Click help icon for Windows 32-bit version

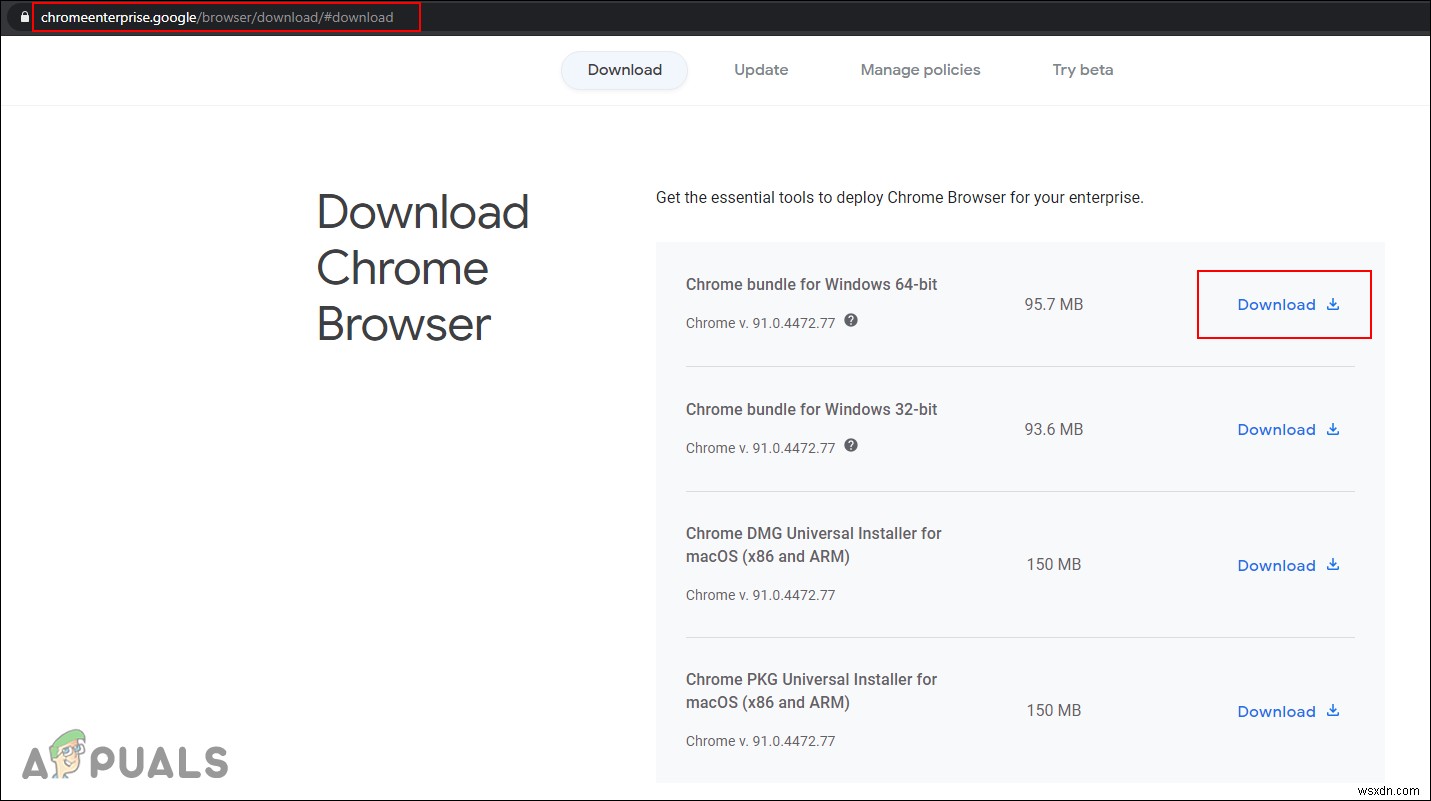(x=851, y=445)
